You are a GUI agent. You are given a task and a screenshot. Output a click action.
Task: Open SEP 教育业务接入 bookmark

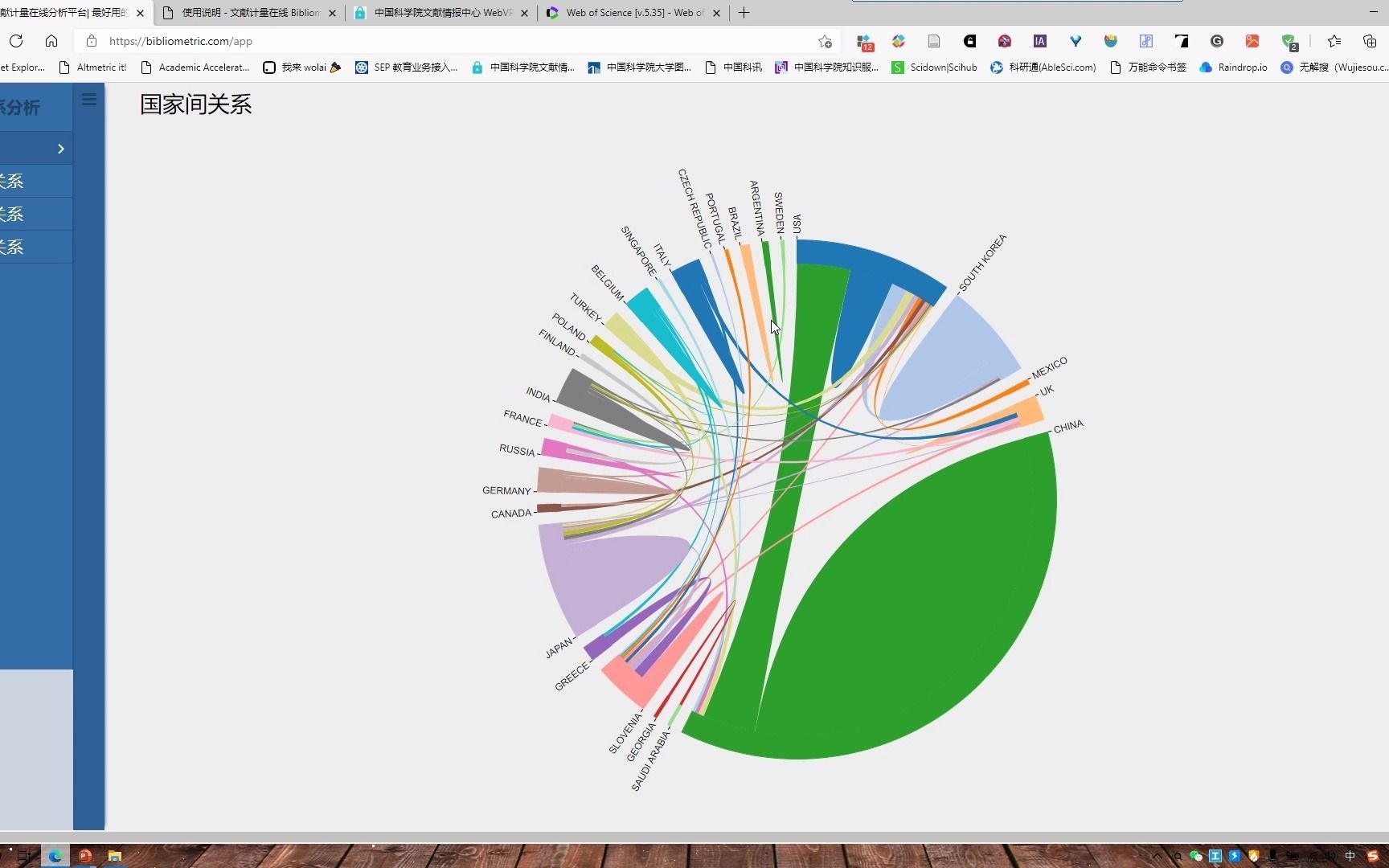406,68
